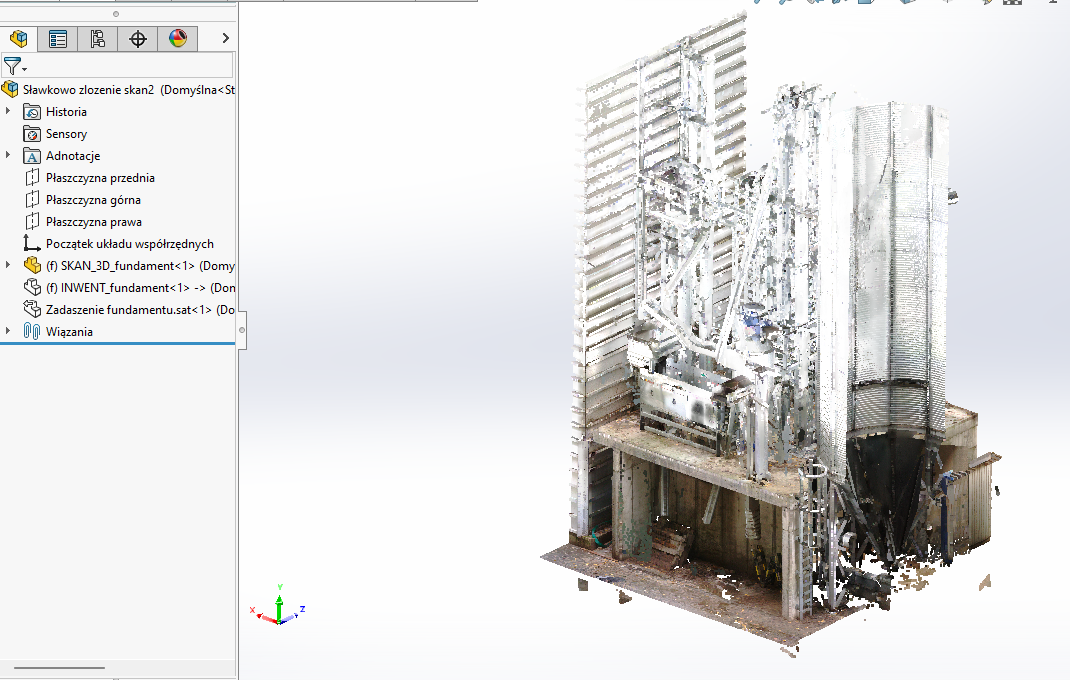The height and width of the screenshot is (680, 1070).
Task: Select Płaszczyzna prawa in the tree
Action: [x=94, y=222]
